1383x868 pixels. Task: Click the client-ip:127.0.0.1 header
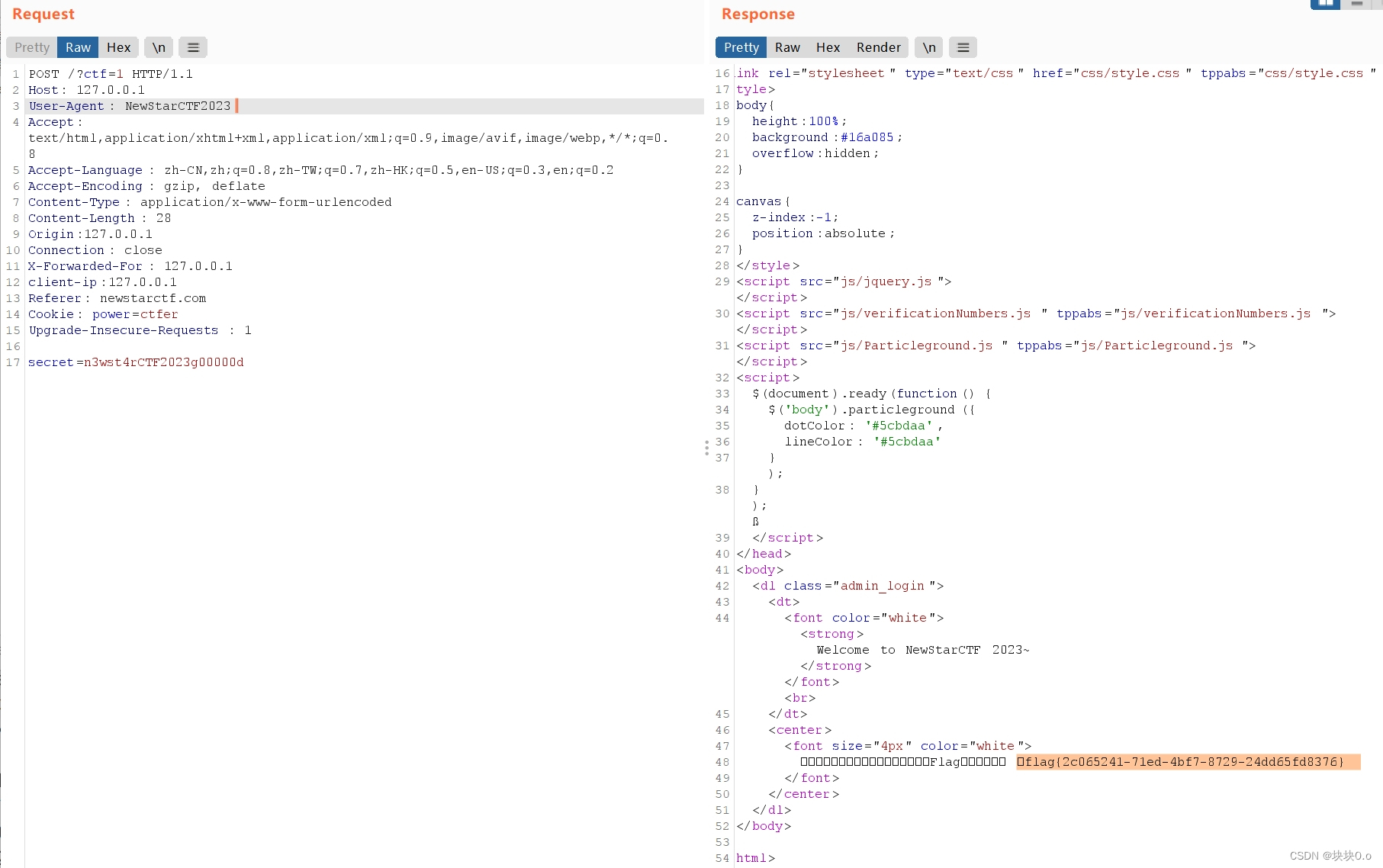[x=102, y=282]
